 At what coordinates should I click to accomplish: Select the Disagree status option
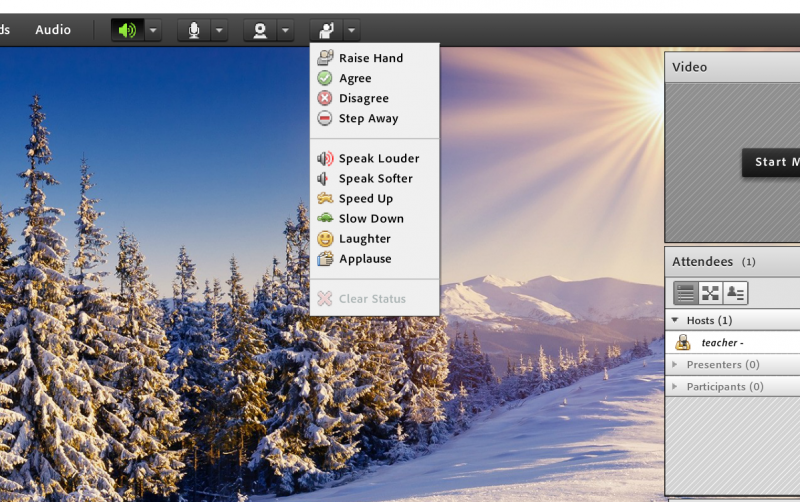coord(363,98)
